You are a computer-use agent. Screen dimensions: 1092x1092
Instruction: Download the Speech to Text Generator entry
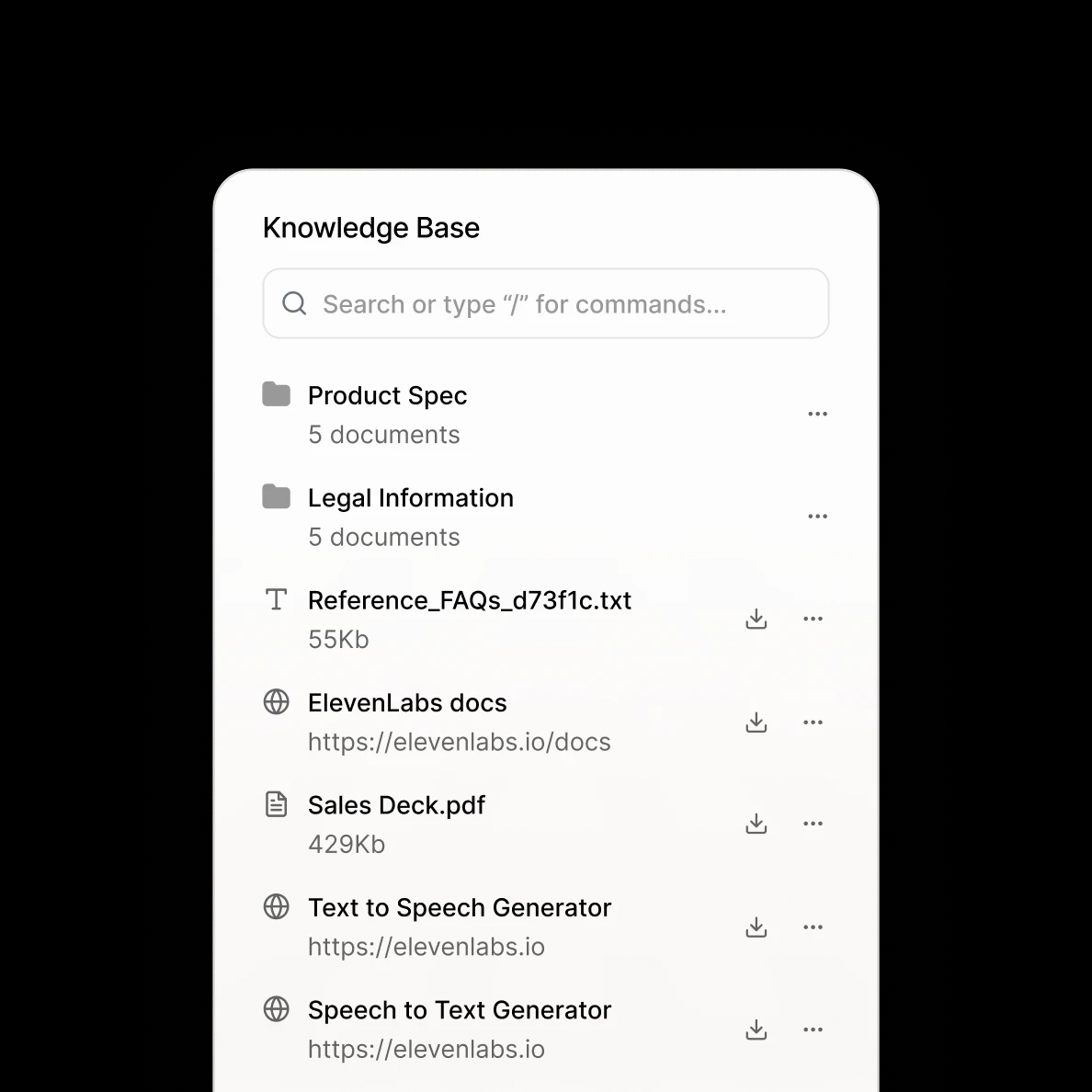(756, 1029)
